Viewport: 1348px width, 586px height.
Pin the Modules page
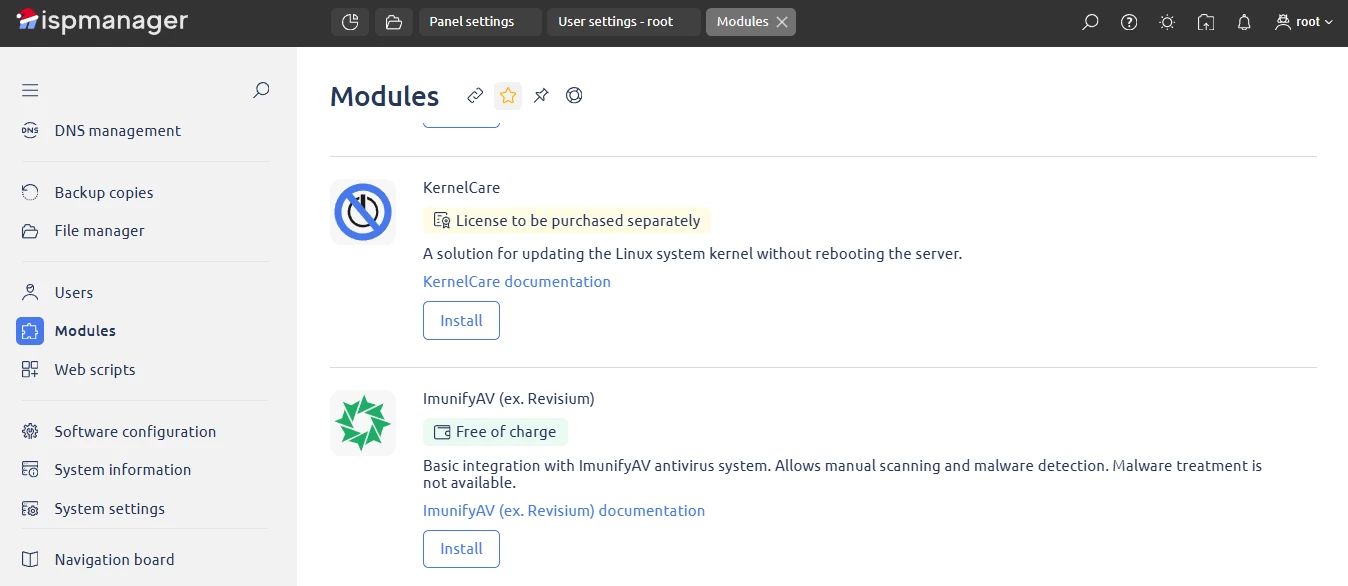coord(541,95)
